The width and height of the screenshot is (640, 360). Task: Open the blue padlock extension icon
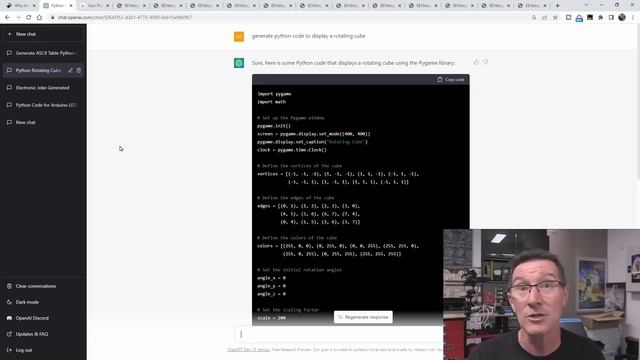tap(579, 18)
